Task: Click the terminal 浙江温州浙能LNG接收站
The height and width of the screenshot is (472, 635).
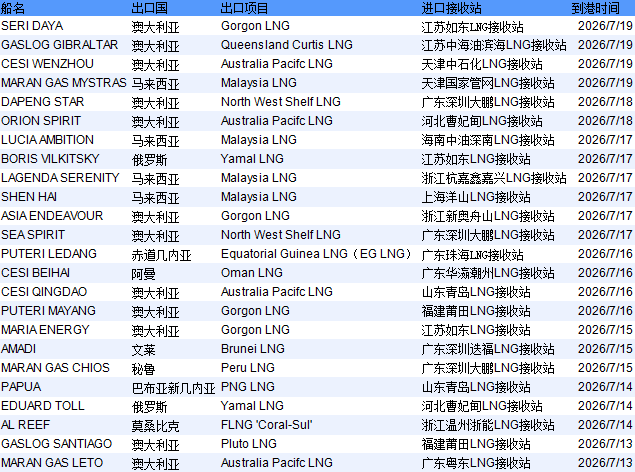Action: 488,426
